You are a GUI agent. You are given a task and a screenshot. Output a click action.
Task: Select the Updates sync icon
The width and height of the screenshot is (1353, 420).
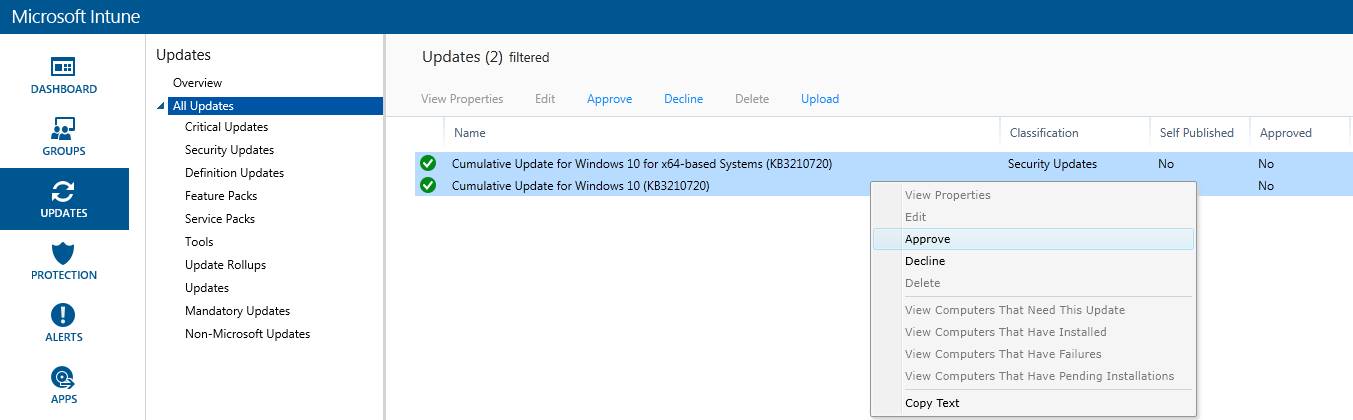63,191
